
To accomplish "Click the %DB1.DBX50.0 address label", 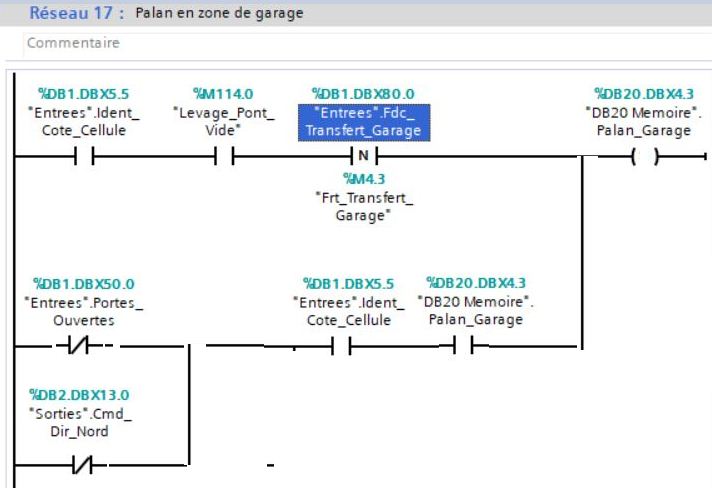I will click(x=83, y=284).
